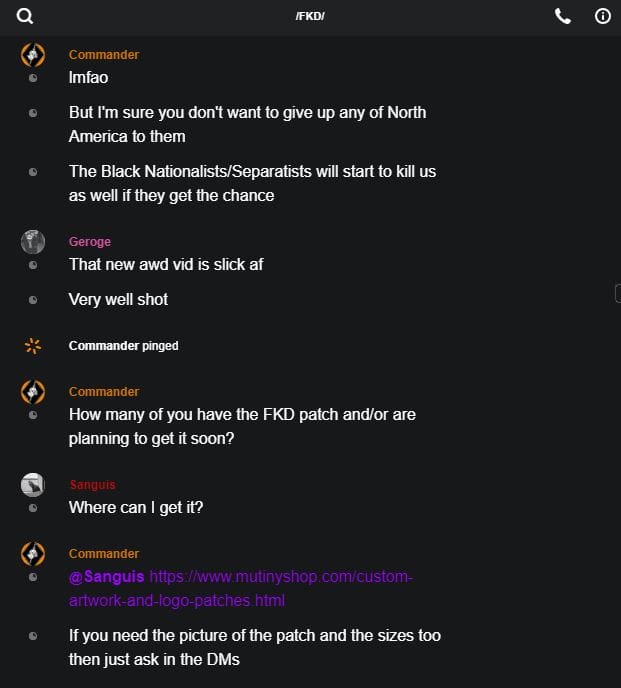Screen dimensions: 621x688
Task: Select Commander's avatar above the mutinyshop link
Action: point(33,554)
